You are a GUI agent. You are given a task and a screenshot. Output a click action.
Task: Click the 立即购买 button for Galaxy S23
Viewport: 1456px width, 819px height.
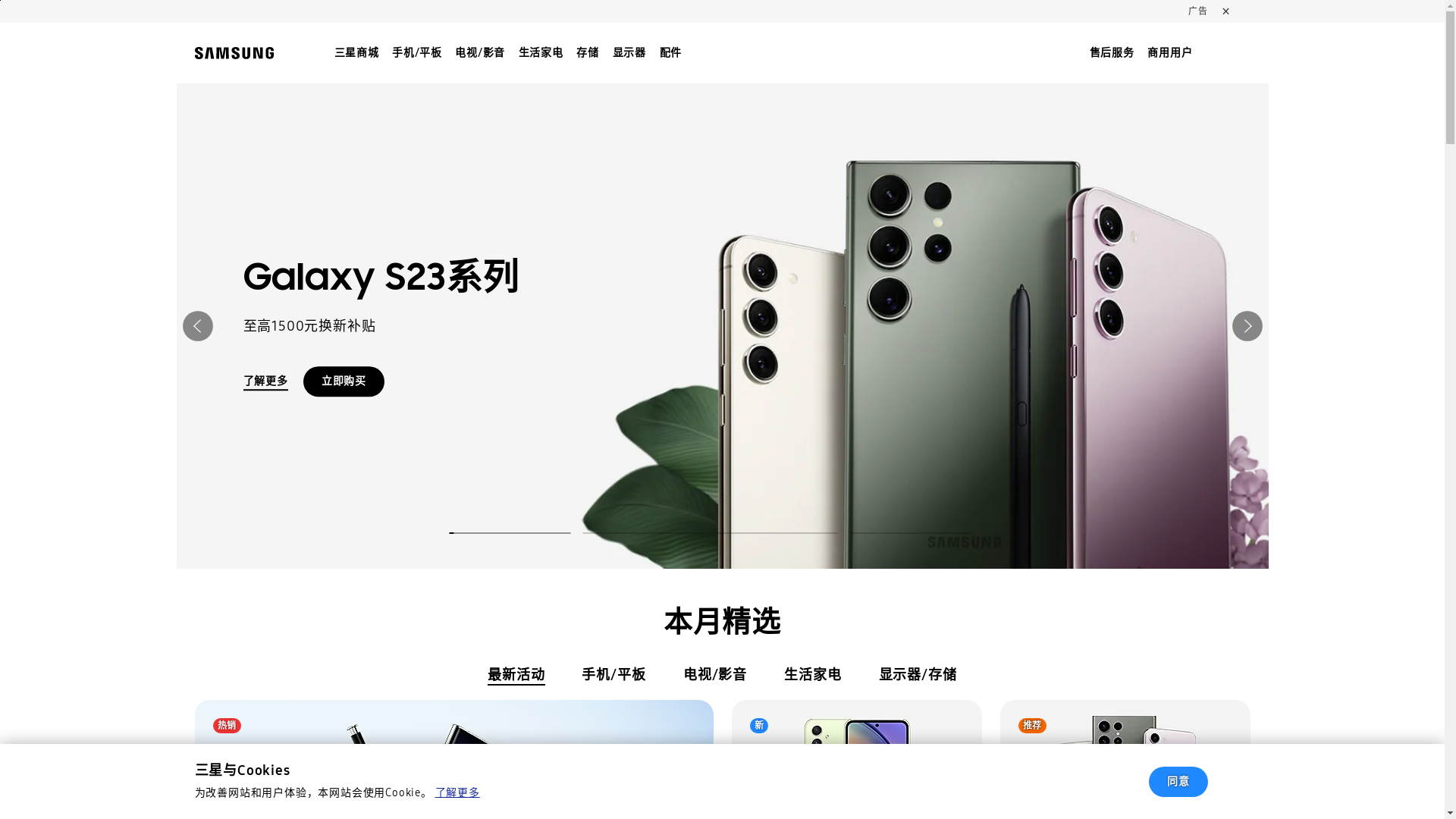[x=344, y=381]
